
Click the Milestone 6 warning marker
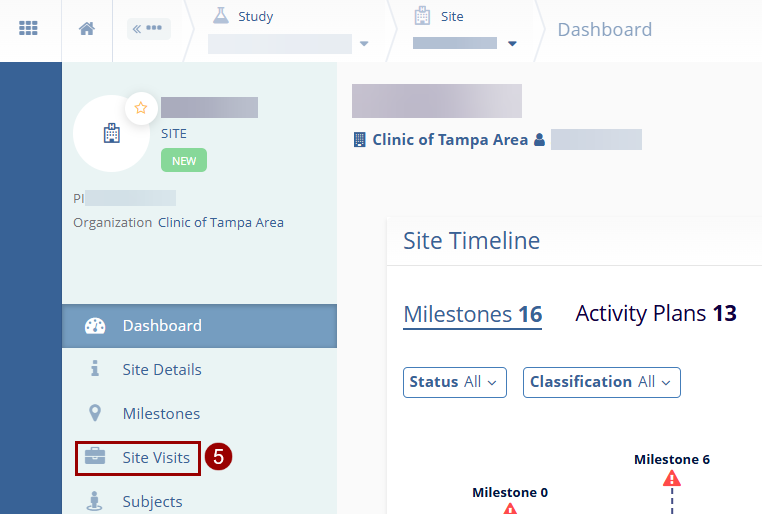672,479
